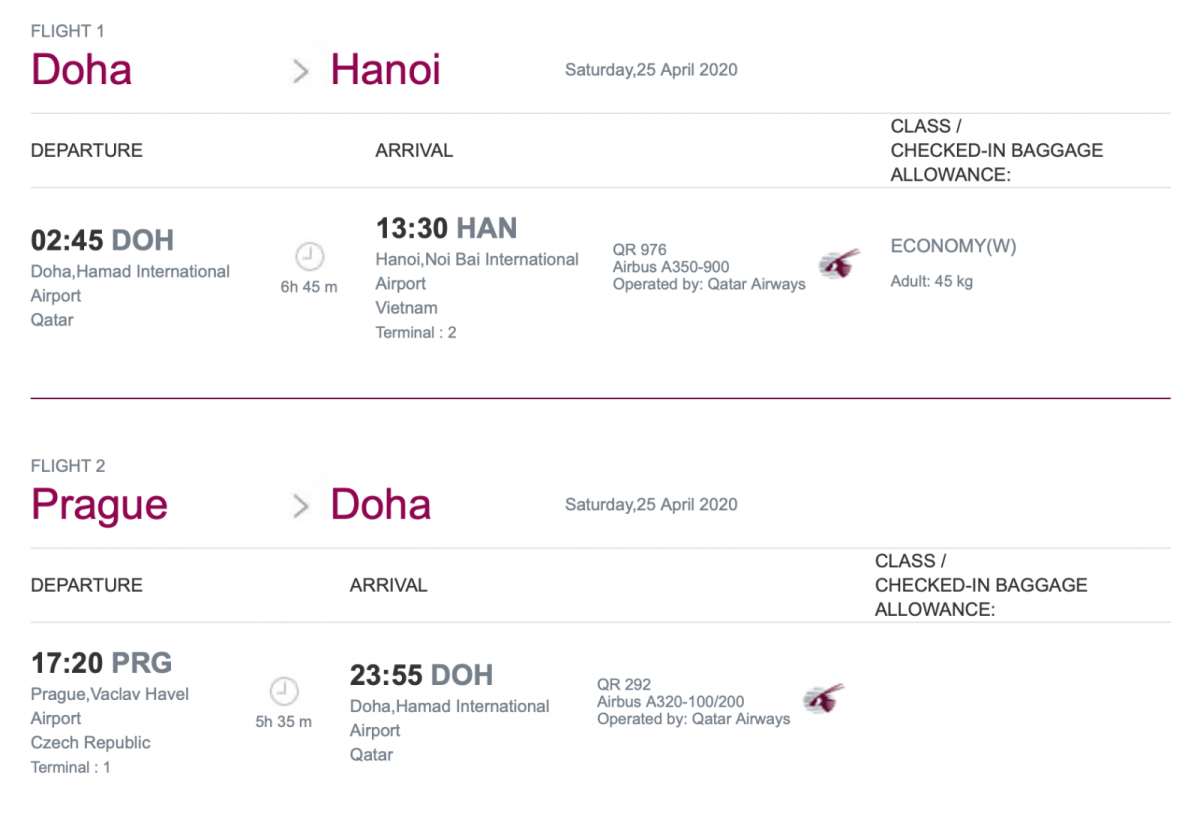This screenshot has height=814, width=1200.
Task: Click the Adult: 45 kg baggage allowance
Action: pos(931,282)
